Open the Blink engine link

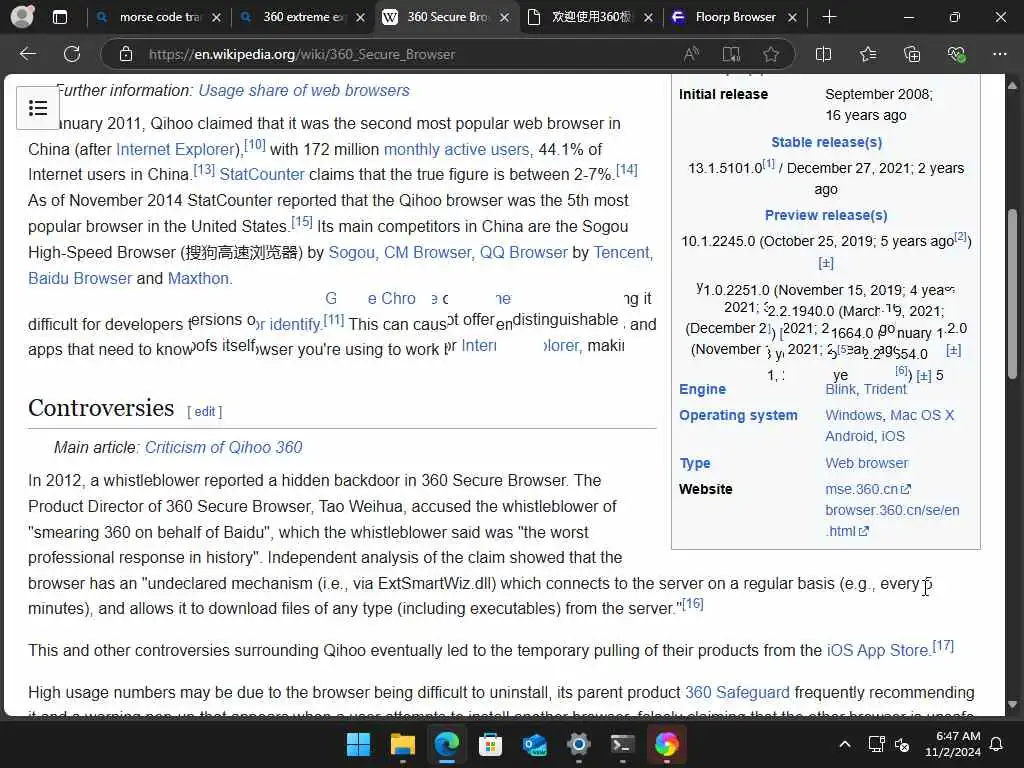pyautogui.click(x=840, y=389)
